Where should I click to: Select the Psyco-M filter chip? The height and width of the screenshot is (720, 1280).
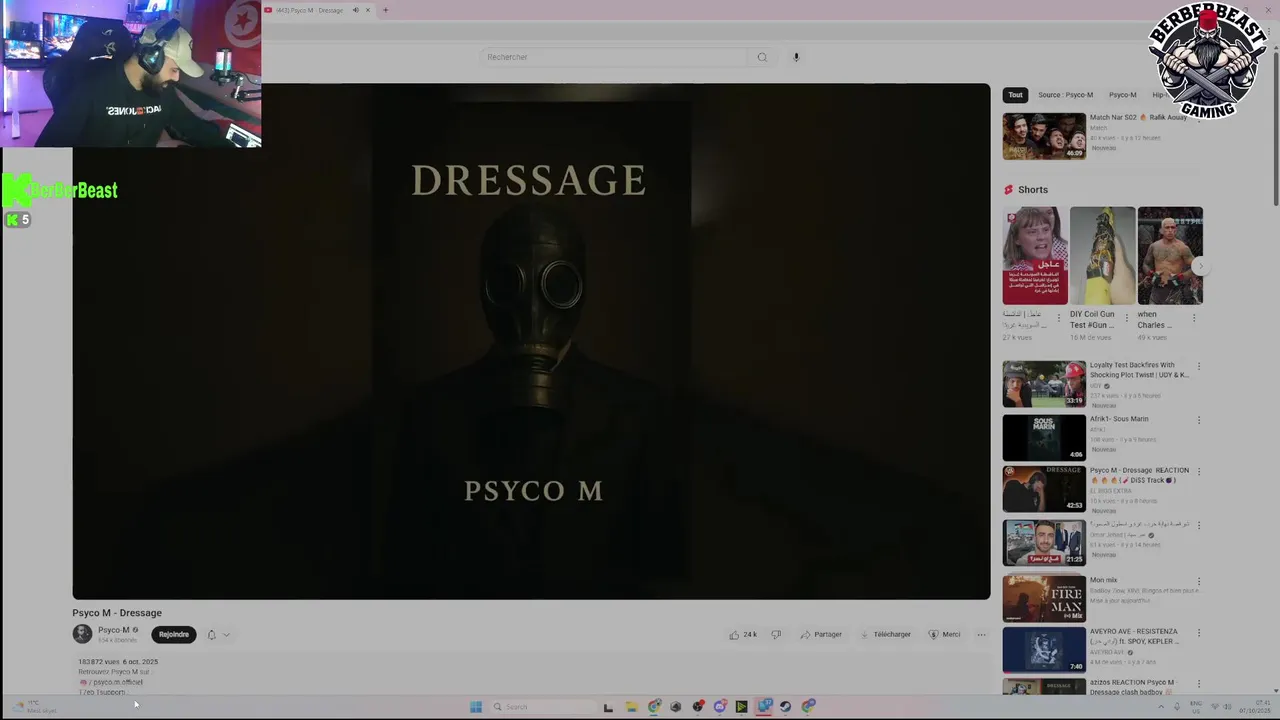click(1122, 95)
